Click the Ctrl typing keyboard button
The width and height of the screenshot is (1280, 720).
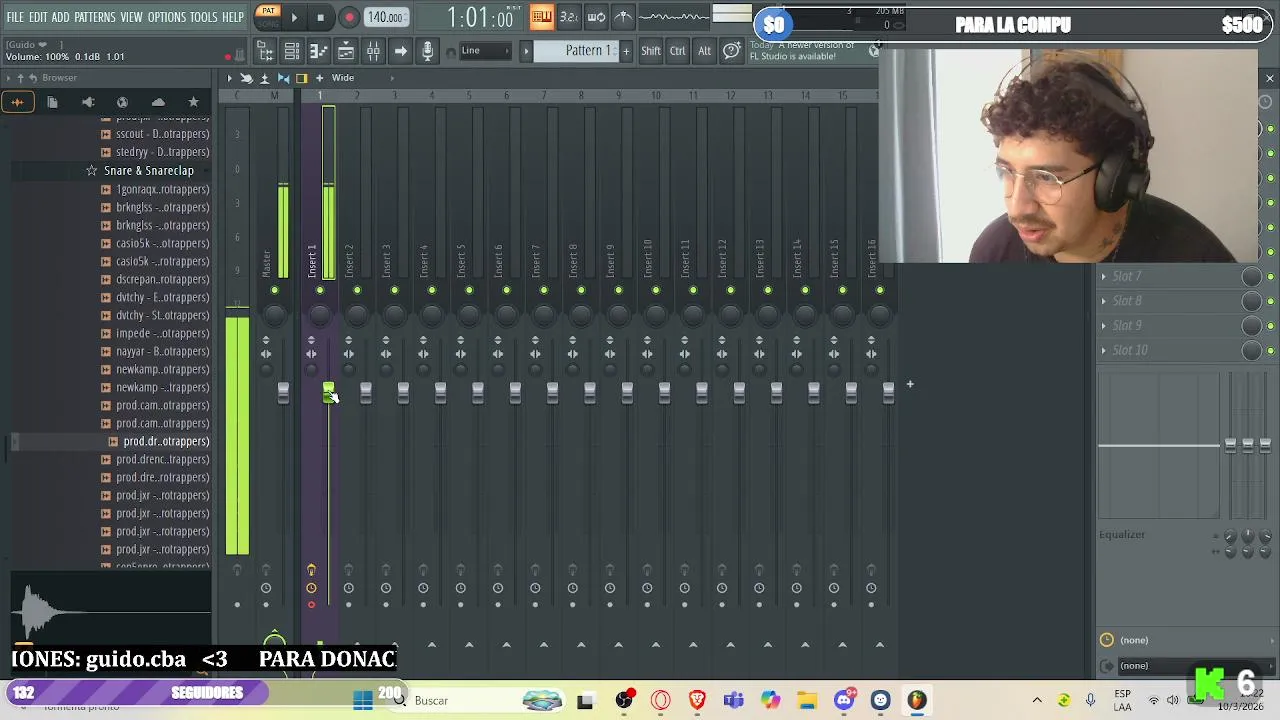pyautogui.click(x=678, y=51)
